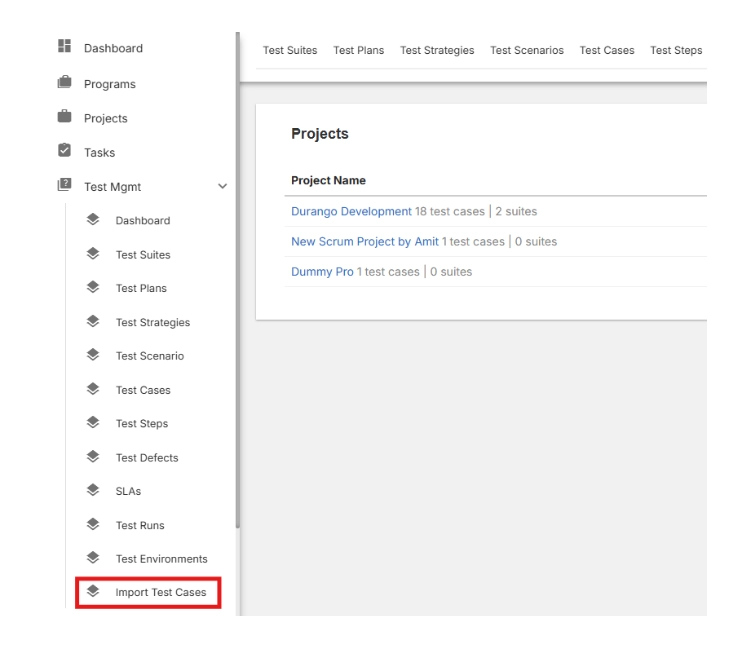
Task: Click the layers icon beside SLAs
Action: (92, 491)
